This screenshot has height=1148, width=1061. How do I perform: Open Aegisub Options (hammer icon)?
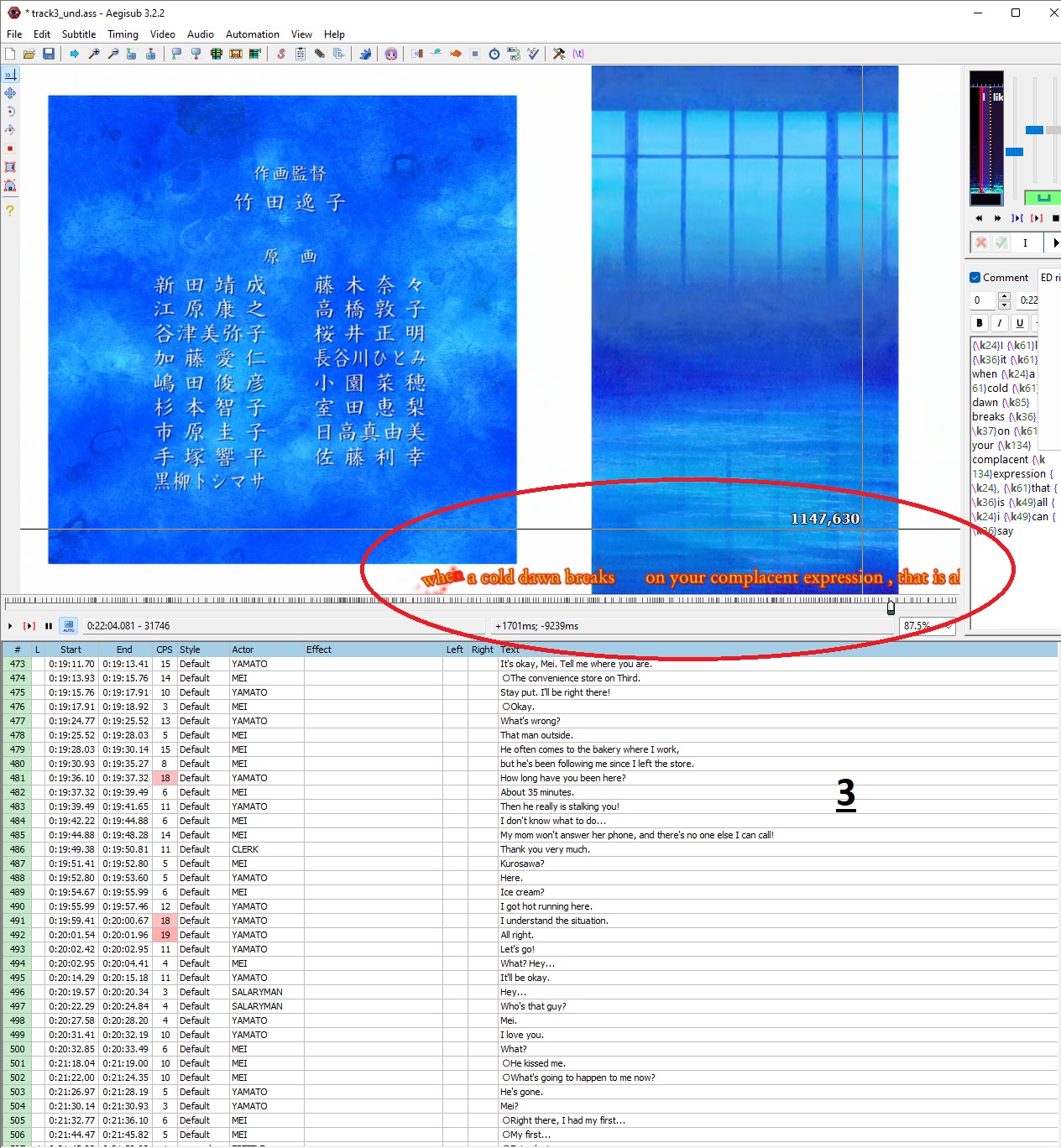pyautogui.click(x=559, y=54)
